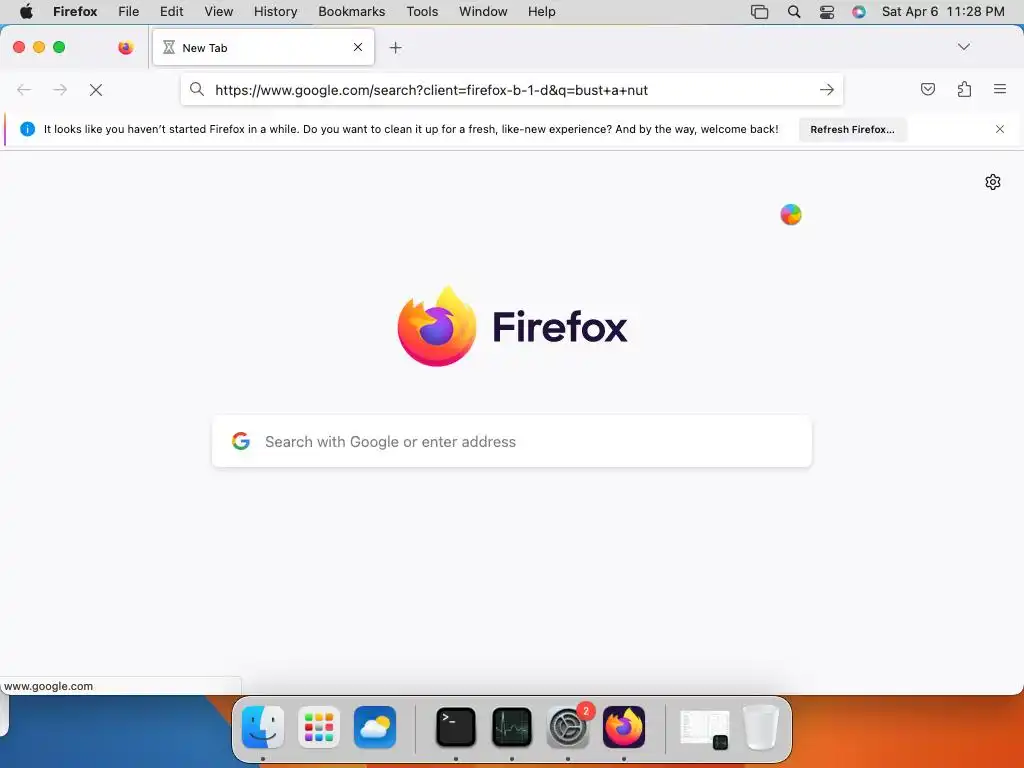The width and height of the screenshot is (1024, 768).
Task: Open Trash from the Dock
Action: [x=761, y=727]
